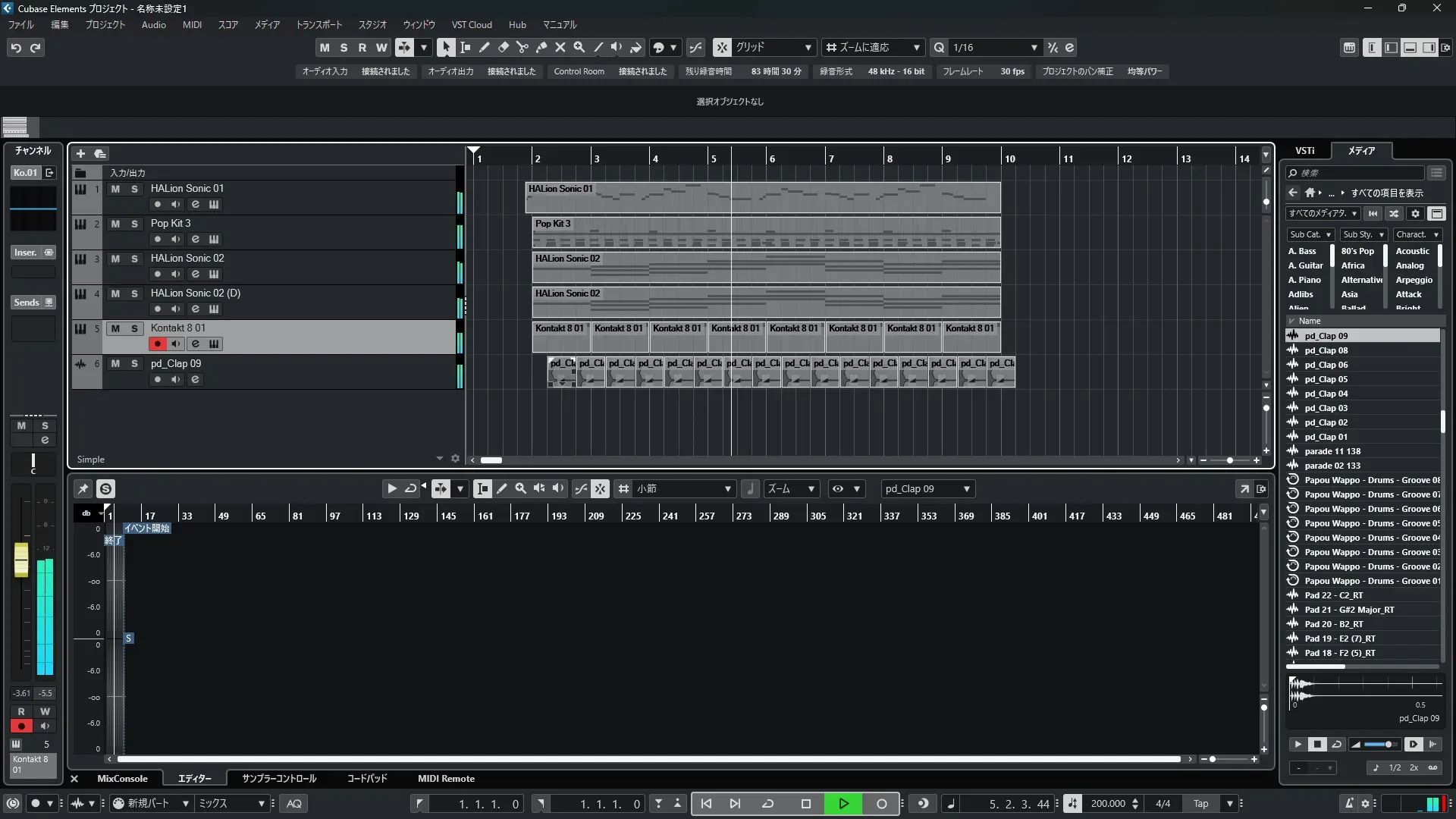1456x819 pixels.
Task: Toggle the Snap on/off button
Action: click(722, 48)
